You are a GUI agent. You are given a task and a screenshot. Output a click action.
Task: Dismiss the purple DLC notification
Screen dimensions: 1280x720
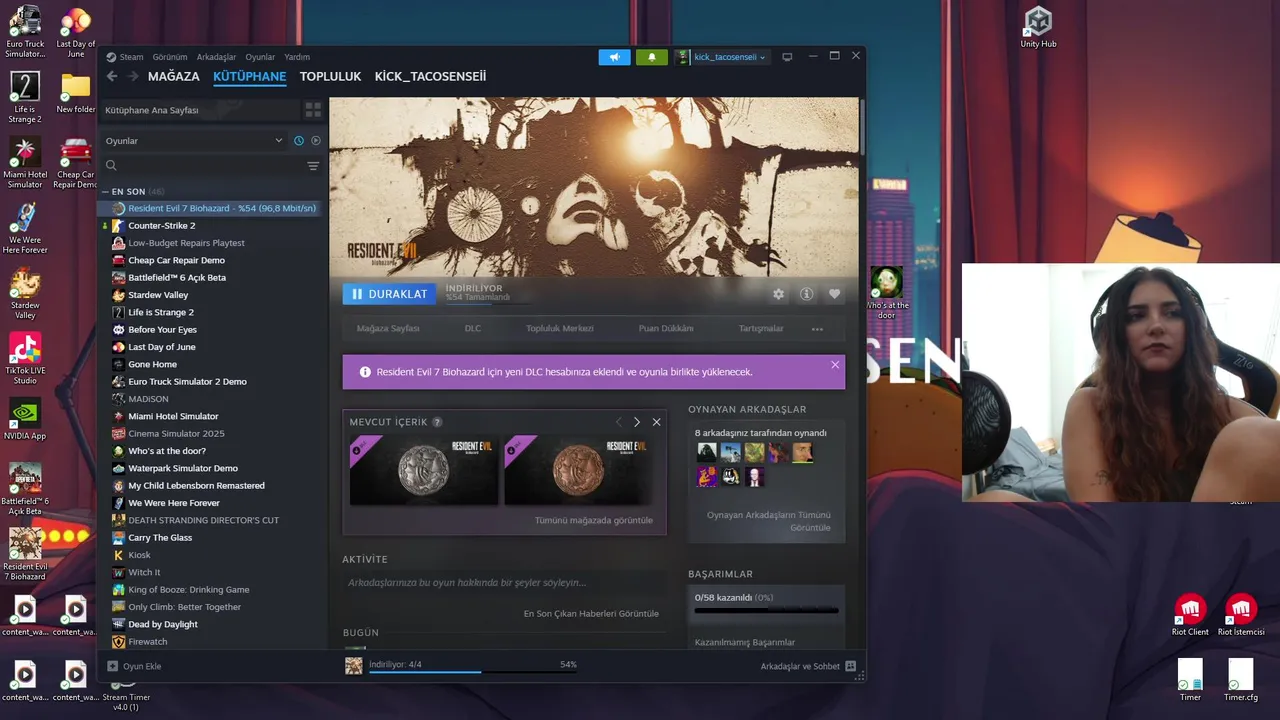point(835,365)
